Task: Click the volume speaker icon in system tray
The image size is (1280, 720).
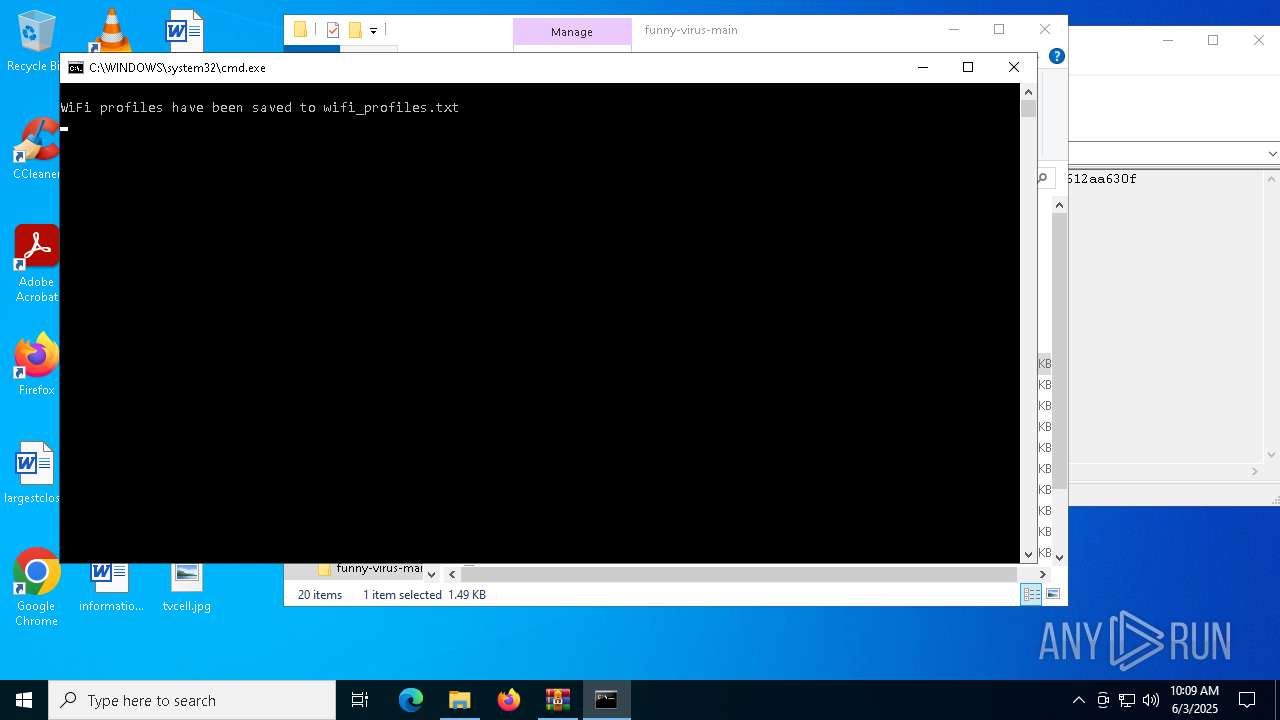Action: pyautogui.click(x=1150, y=700)
